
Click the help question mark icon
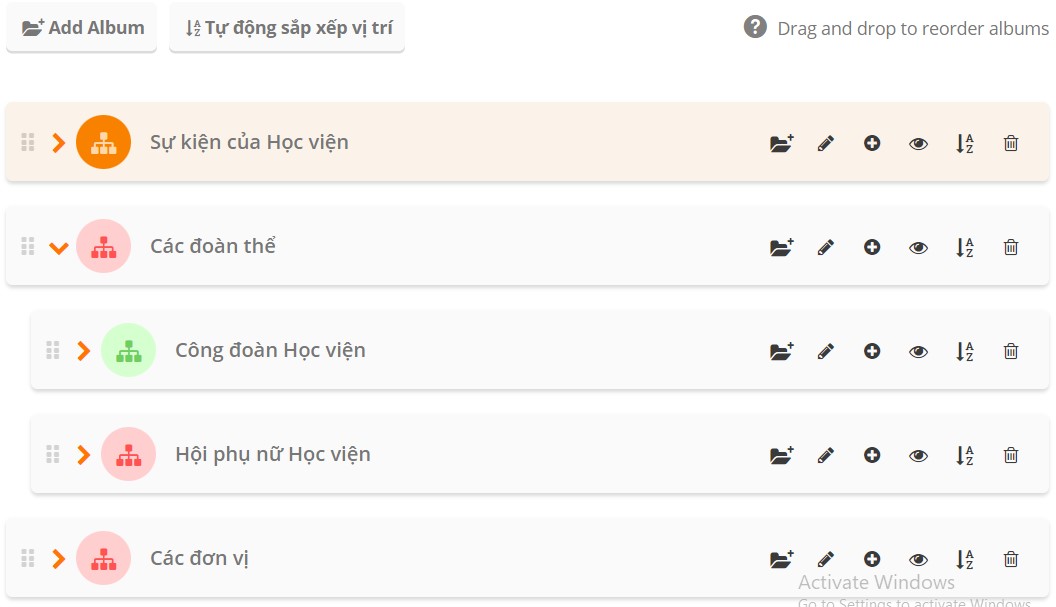tap(755, 27)
